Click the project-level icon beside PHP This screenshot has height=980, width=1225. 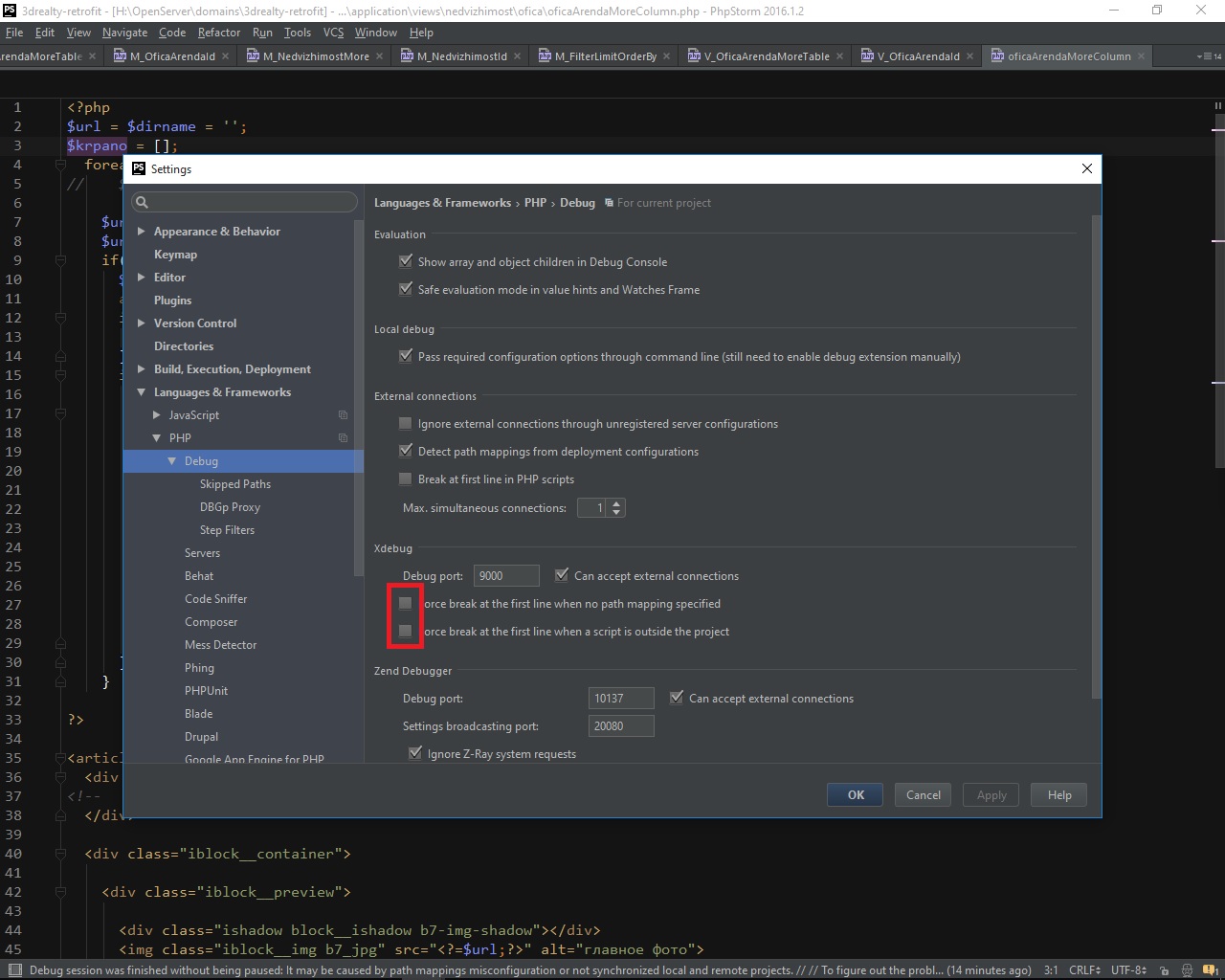tap(343, 438)
